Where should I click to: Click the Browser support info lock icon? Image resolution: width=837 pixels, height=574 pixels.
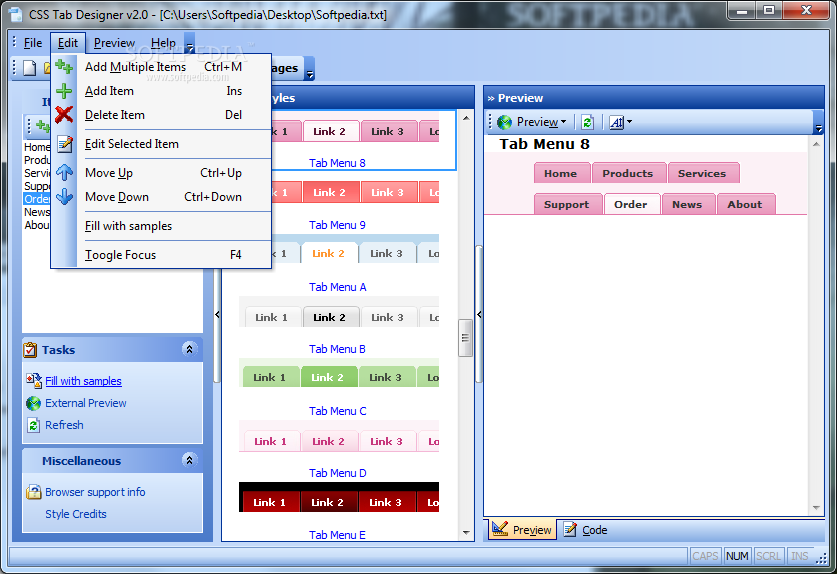34,492
